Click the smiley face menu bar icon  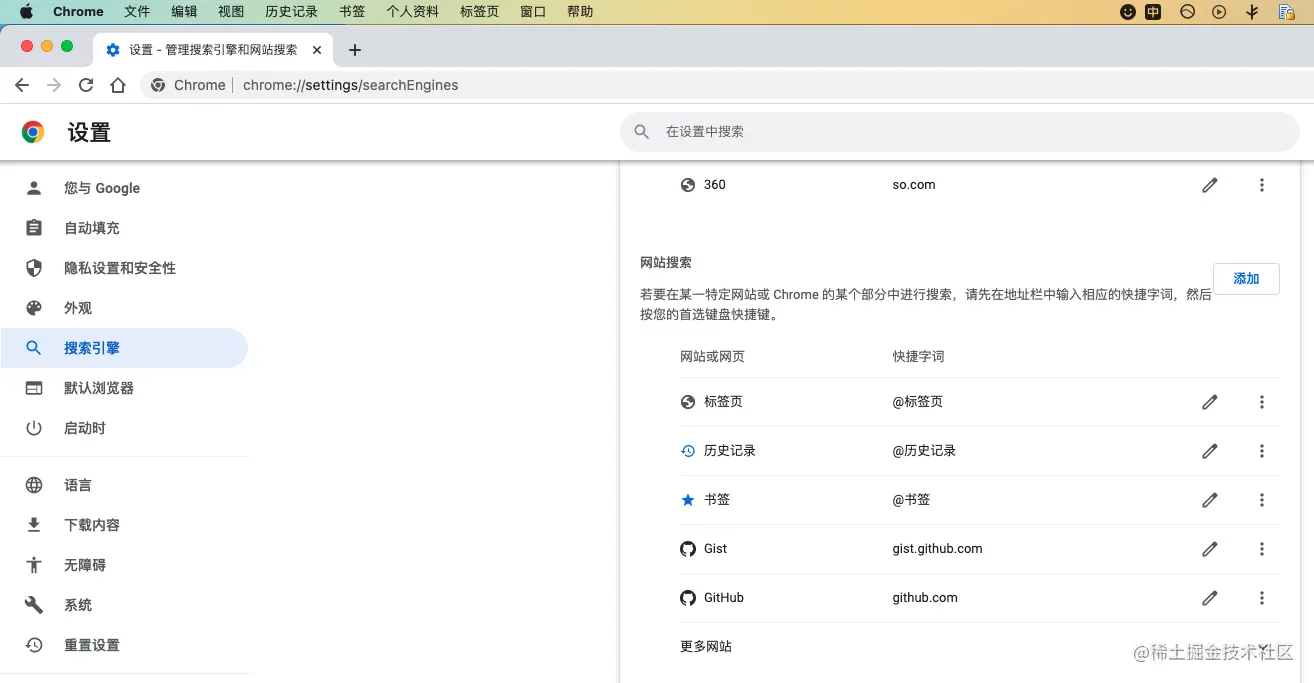[1128, 12]
